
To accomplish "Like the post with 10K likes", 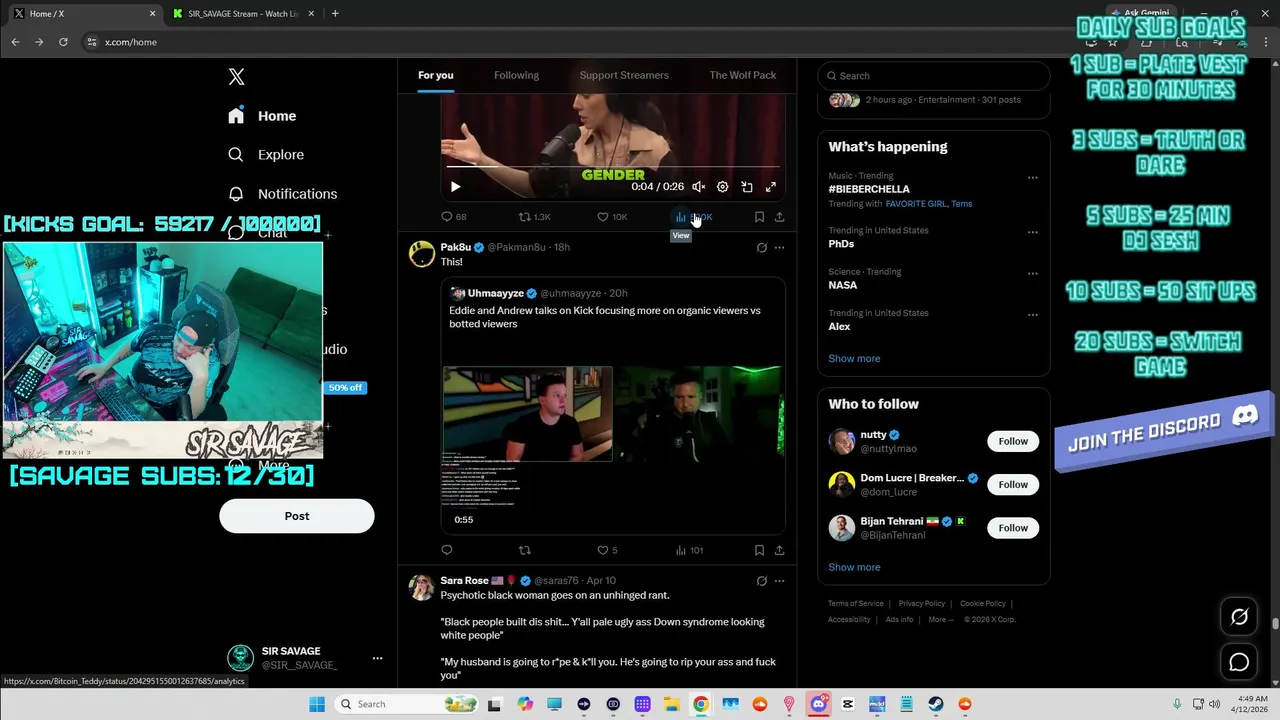I will [612, 217].
